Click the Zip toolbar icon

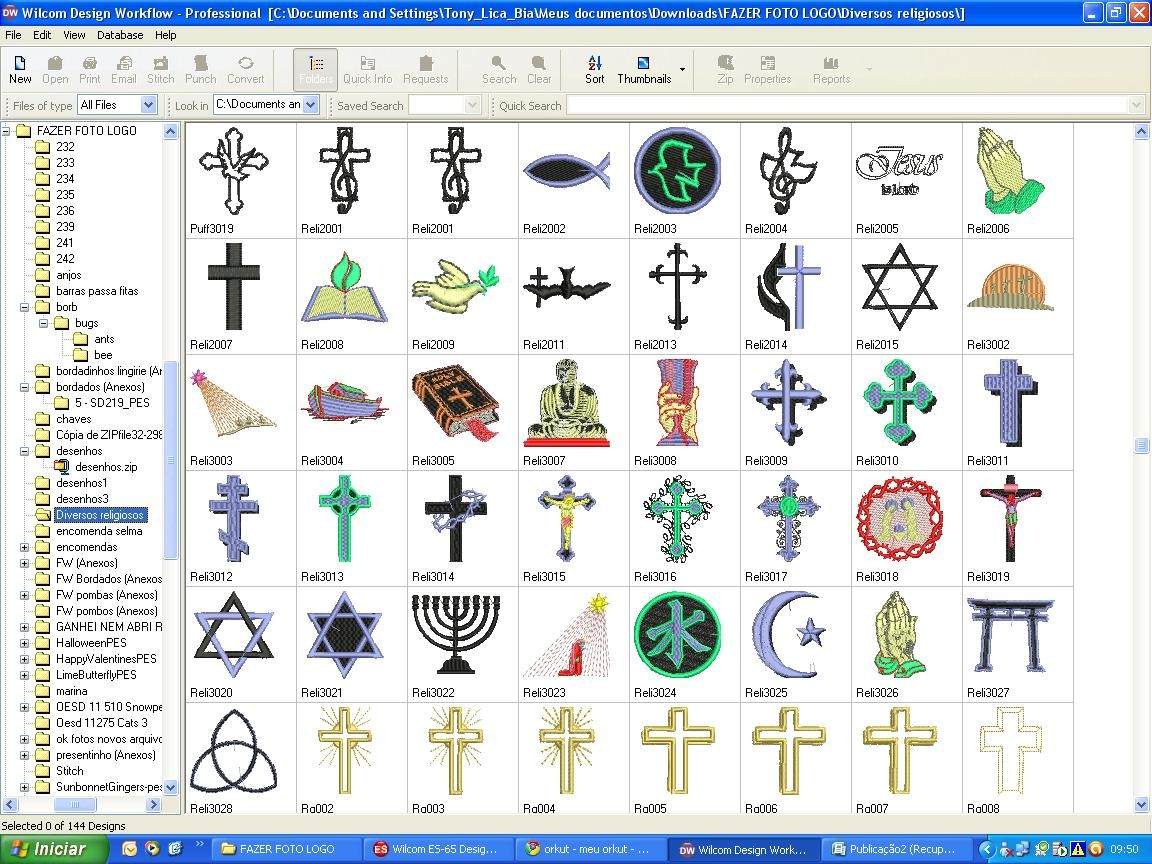coord(725,70)
